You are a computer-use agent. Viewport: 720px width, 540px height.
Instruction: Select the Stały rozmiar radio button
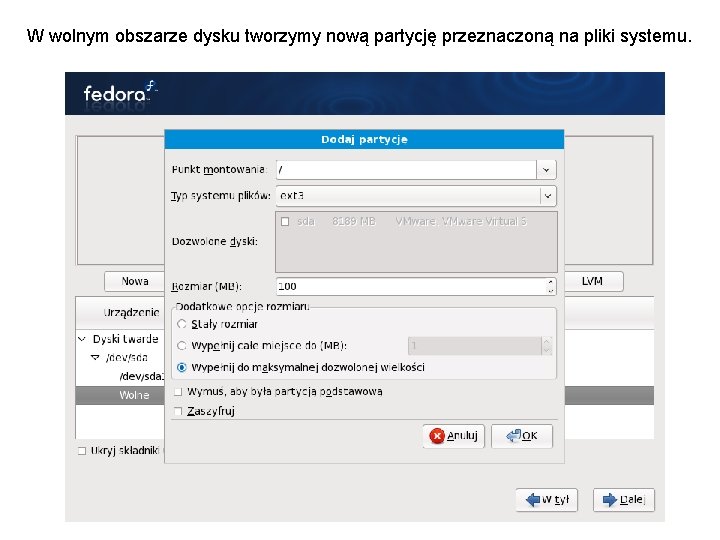click(182, 324)
